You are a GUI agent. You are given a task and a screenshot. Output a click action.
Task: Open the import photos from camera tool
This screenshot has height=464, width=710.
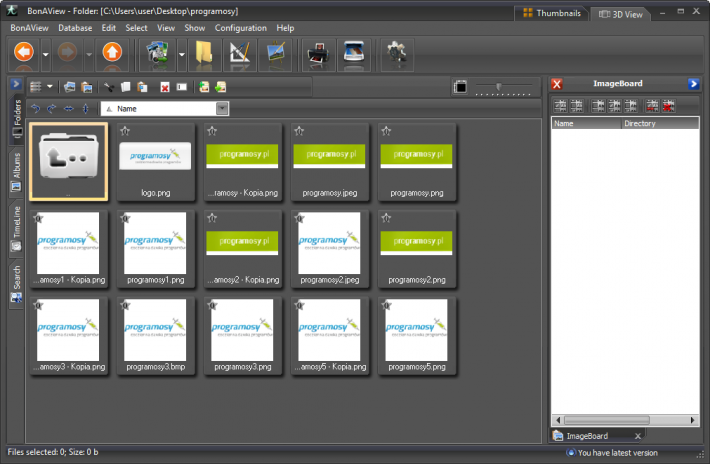[157, 54]
